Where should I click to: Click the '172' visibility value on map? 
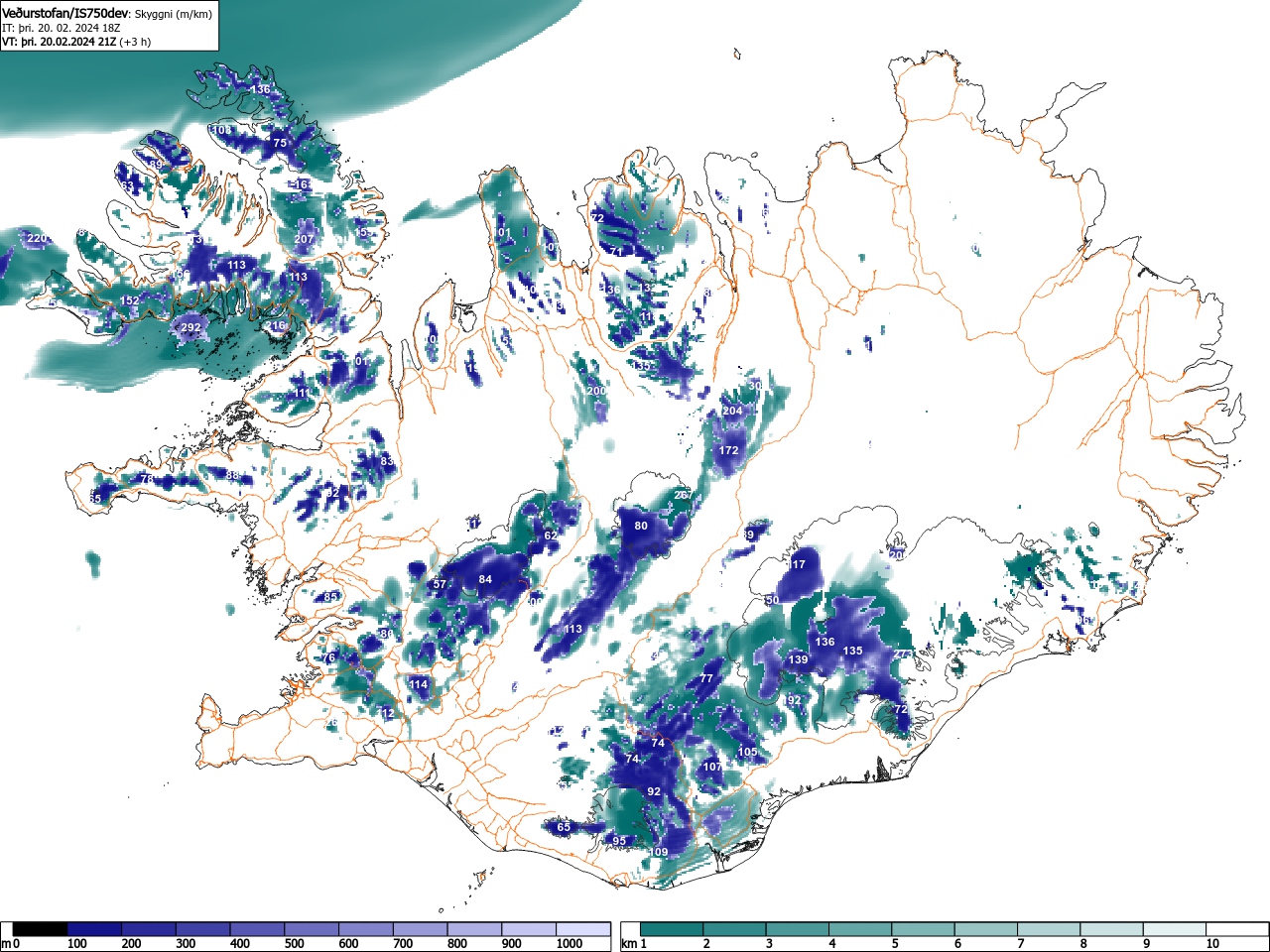click(729, 450)
